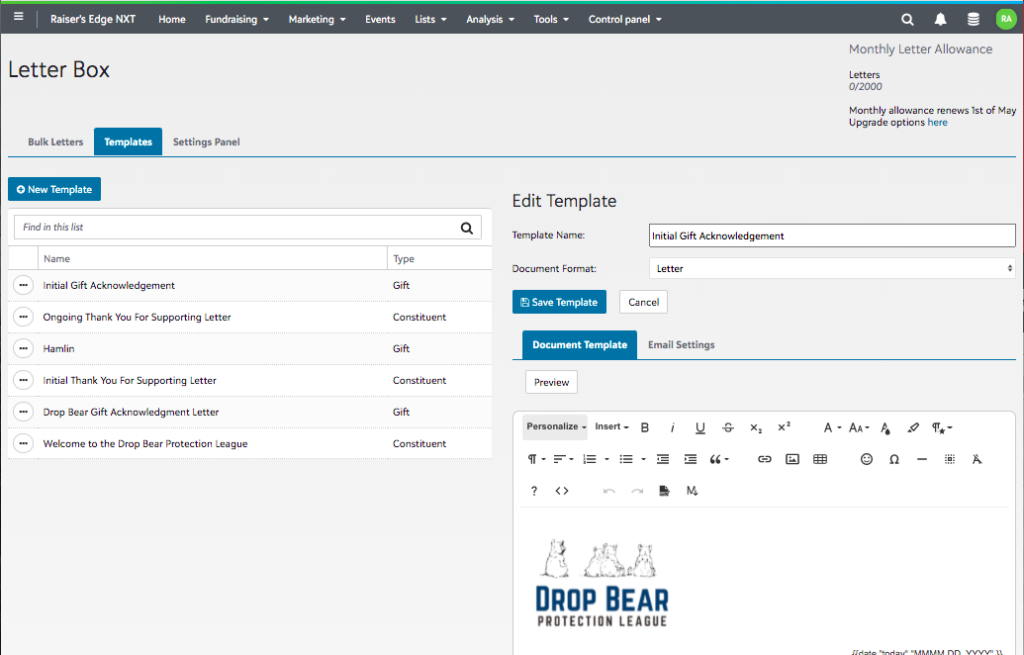Viewport: 1024px width, 655px height.
Task: Insert an image into the template
Action: tap(792, 459)
